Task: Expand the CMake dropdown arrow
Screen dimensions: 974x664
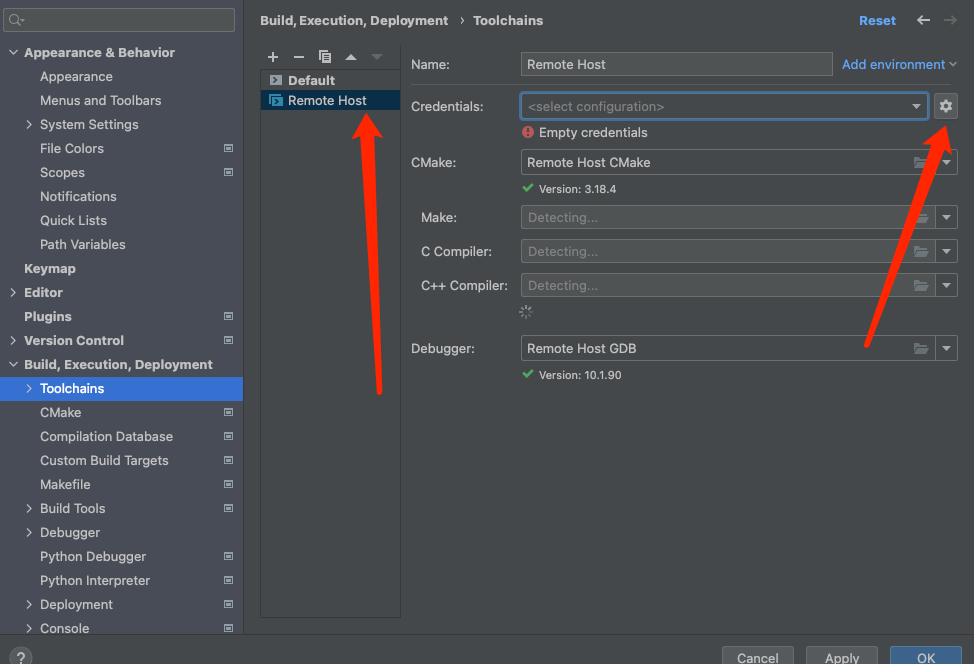Action: (946, 162)
